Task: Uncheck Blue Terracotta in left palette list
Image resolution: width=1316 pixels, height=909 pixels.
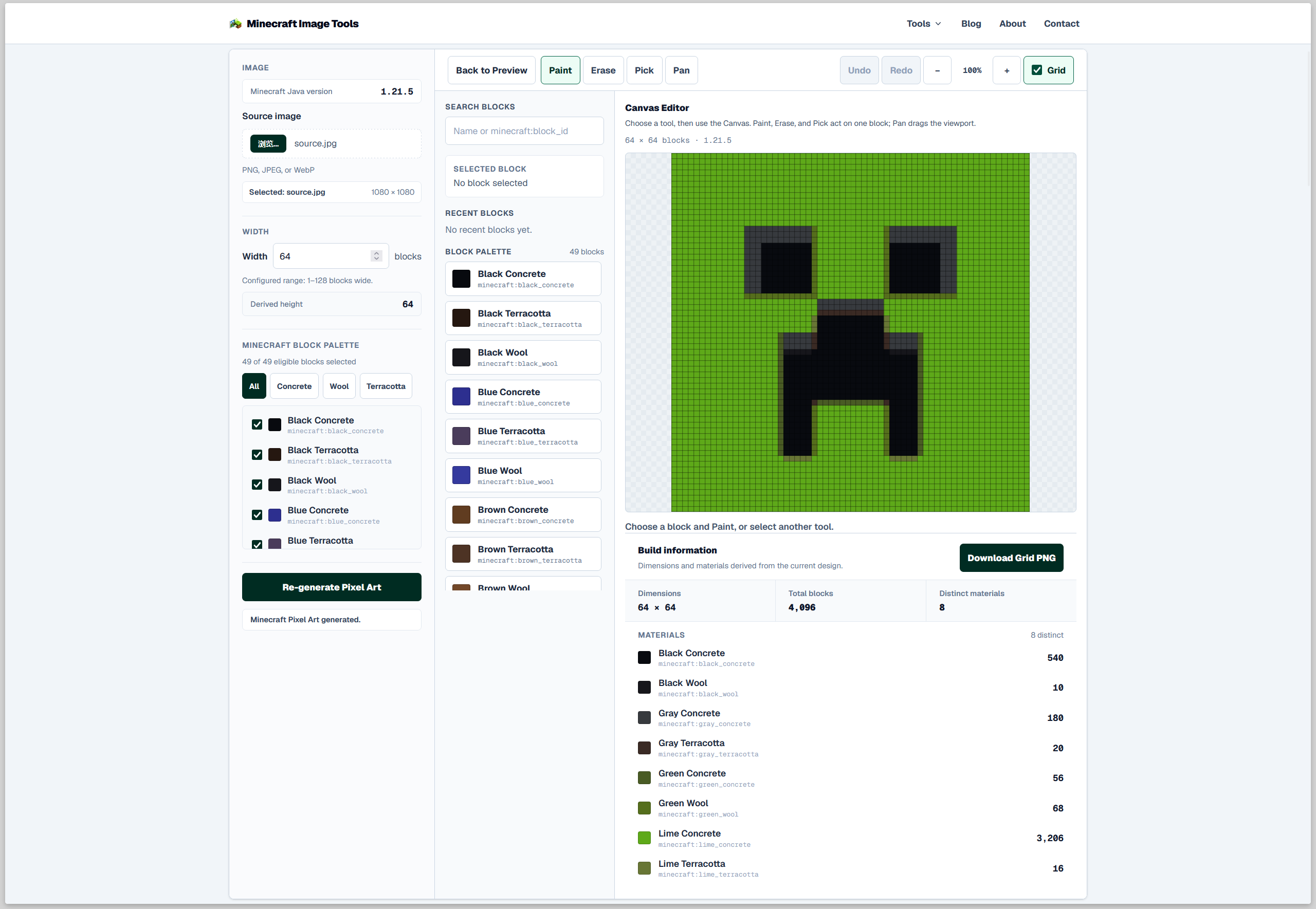Action: 257,544
